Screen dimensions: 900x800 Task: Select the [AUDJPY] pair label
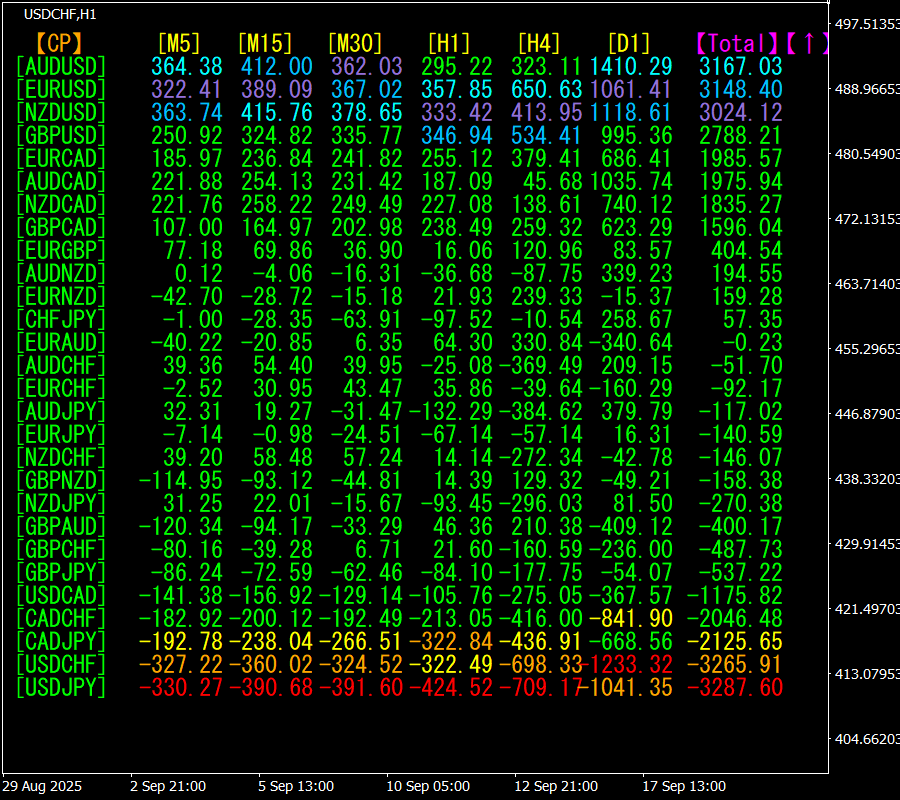(x=61, y=411)
